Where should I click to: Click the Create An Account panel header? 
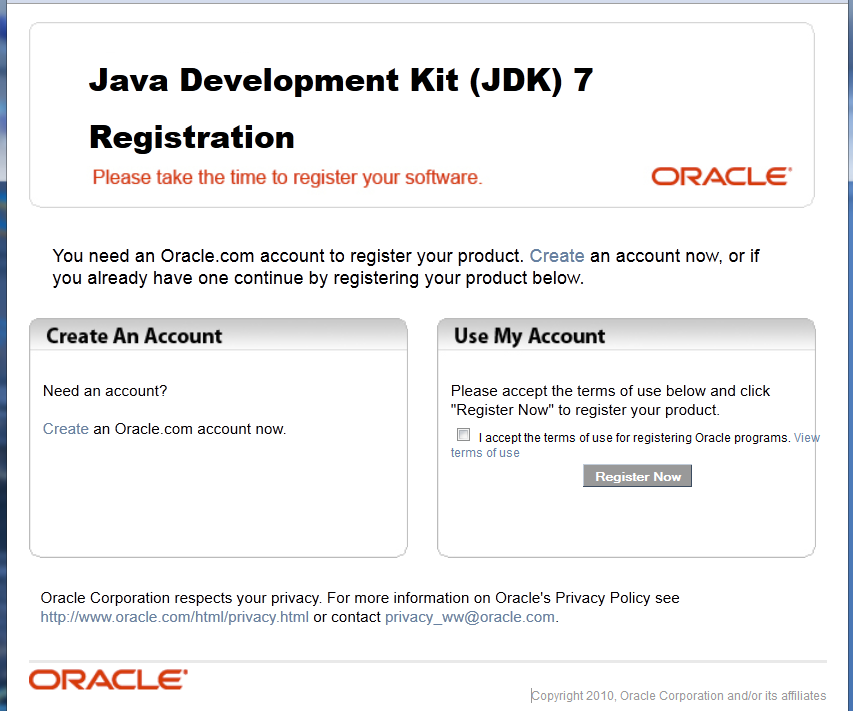point(135,335)
